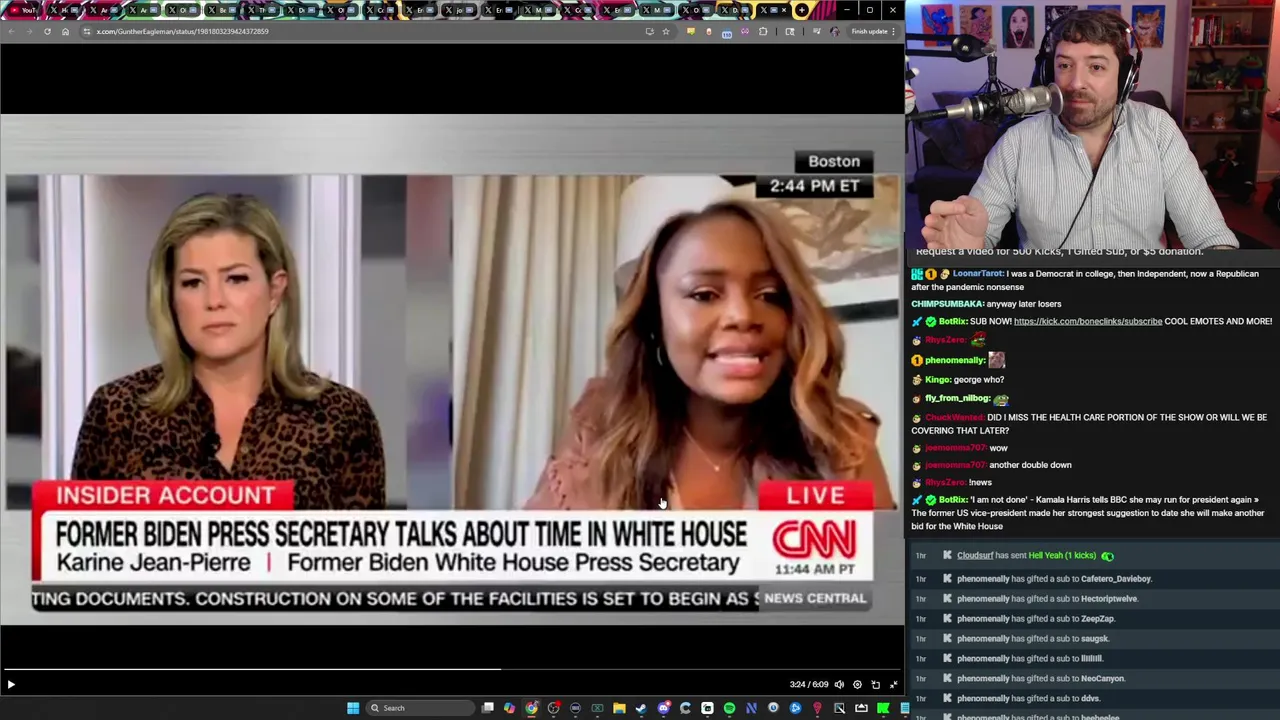This screenshot has height=720, width=1280.
Task: Select the gifted sub to ZeepZap row
Action: coord(1093,618)
